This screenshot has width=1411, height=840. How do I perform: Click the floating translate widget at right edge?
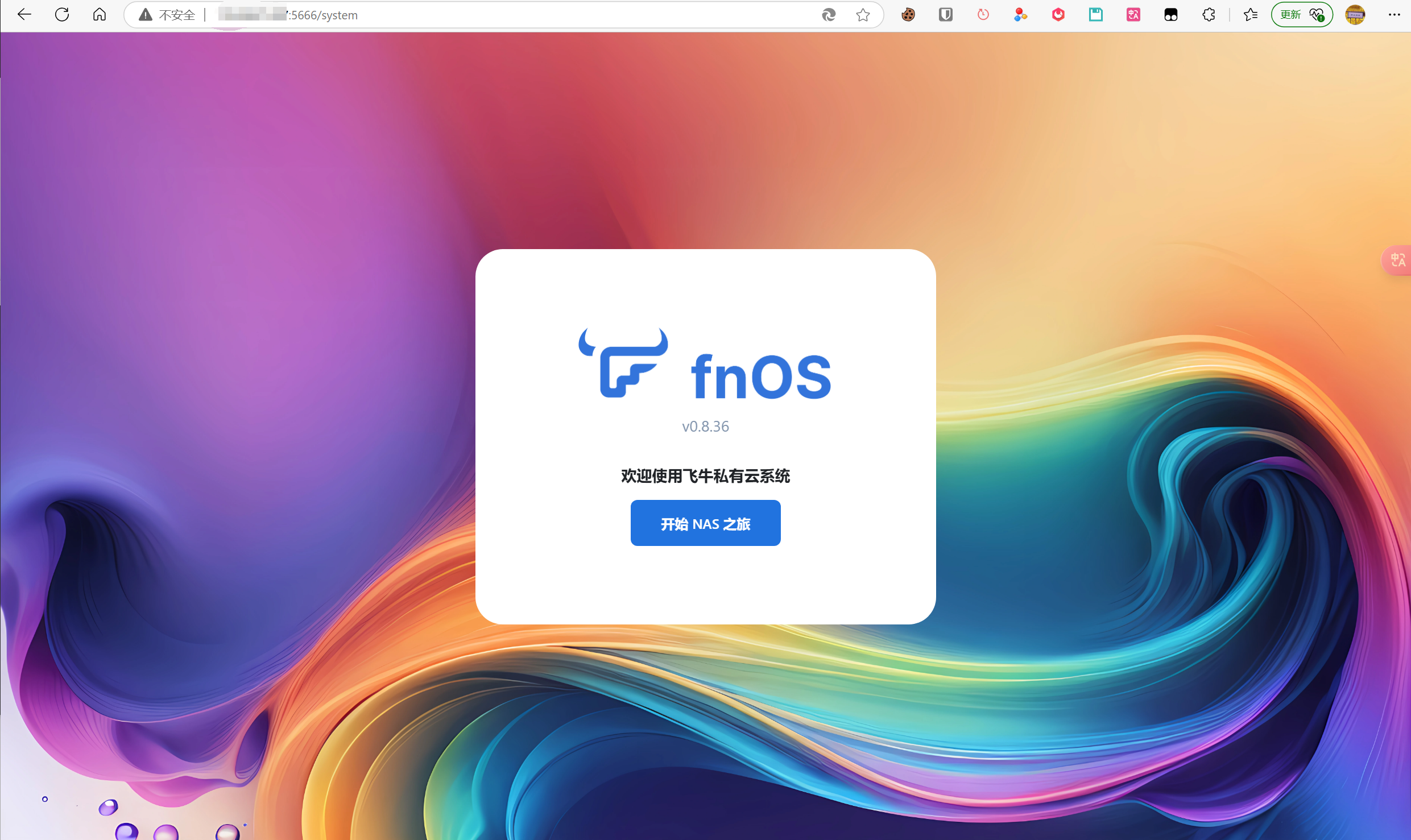1397,260
